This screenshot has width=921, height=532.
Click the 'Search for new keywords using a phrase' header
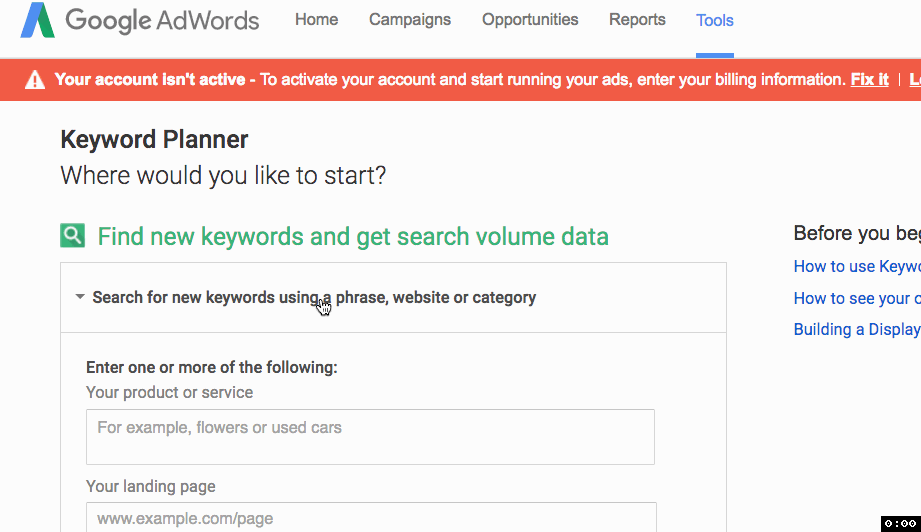pos(314,297)
